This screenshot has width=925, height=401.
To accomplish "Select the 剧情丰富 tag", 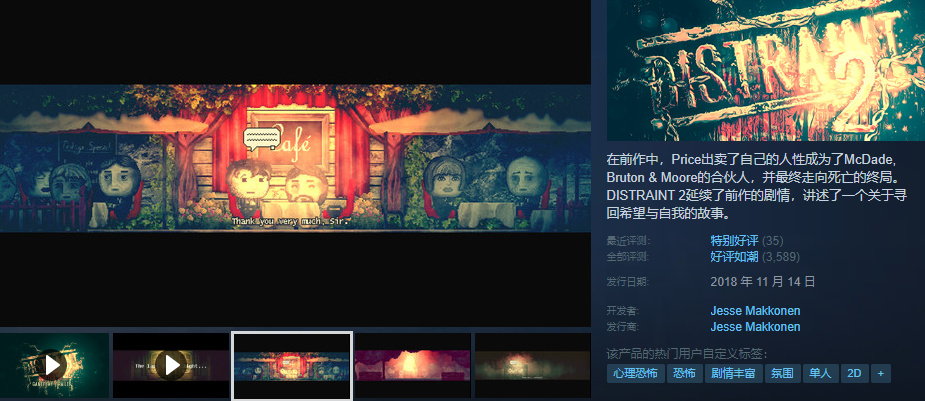I will click(x=733, y=373).
